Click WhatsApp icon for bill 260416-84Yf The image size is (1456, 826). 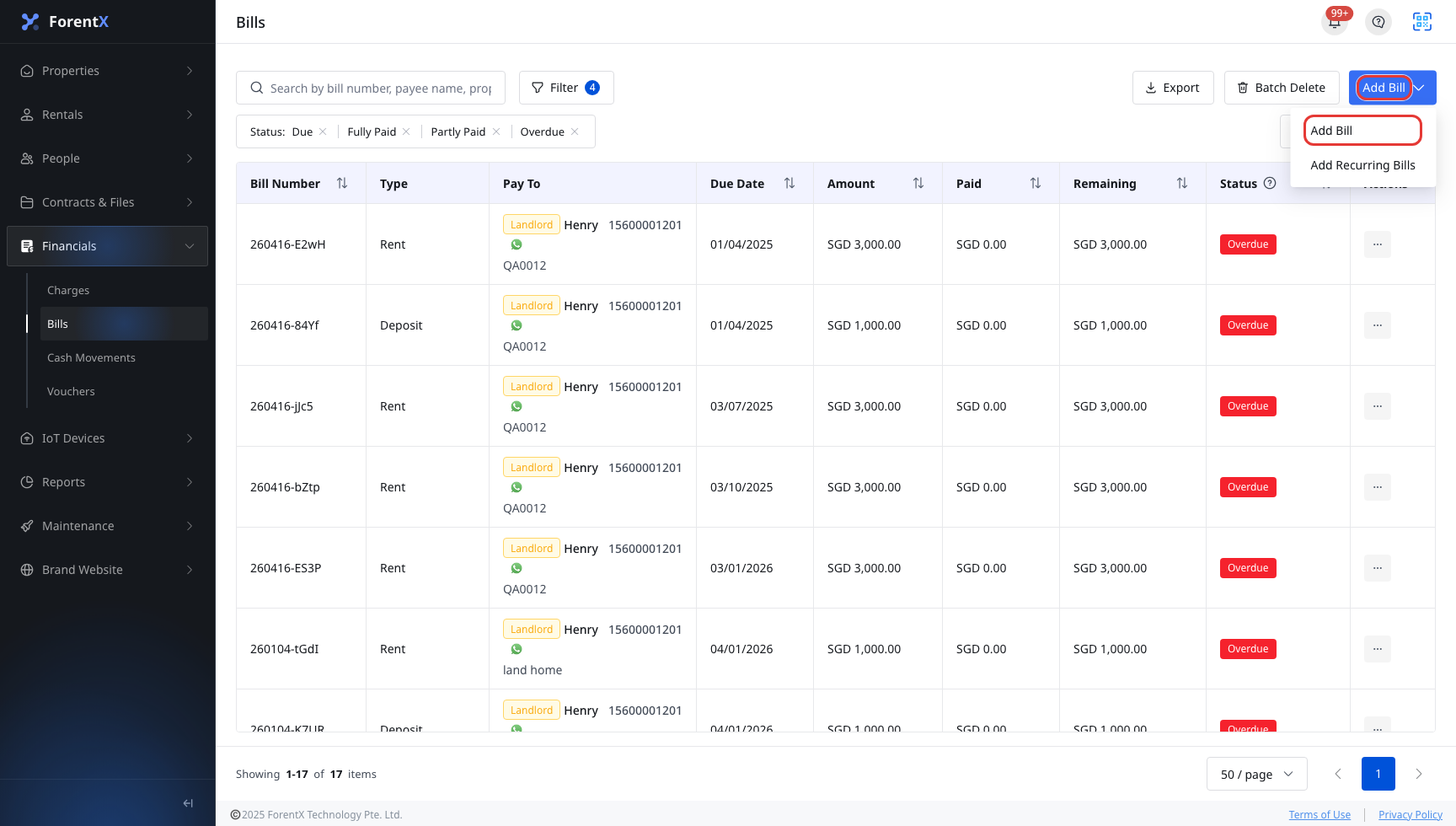pyautogui.click(x=517, y=325)
